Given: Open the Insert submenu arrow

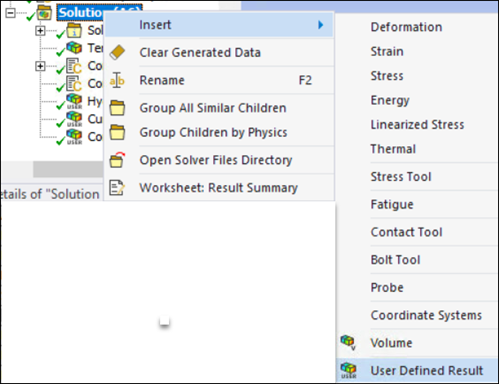Looking at the screenshot, I should (x=321, y=25).
